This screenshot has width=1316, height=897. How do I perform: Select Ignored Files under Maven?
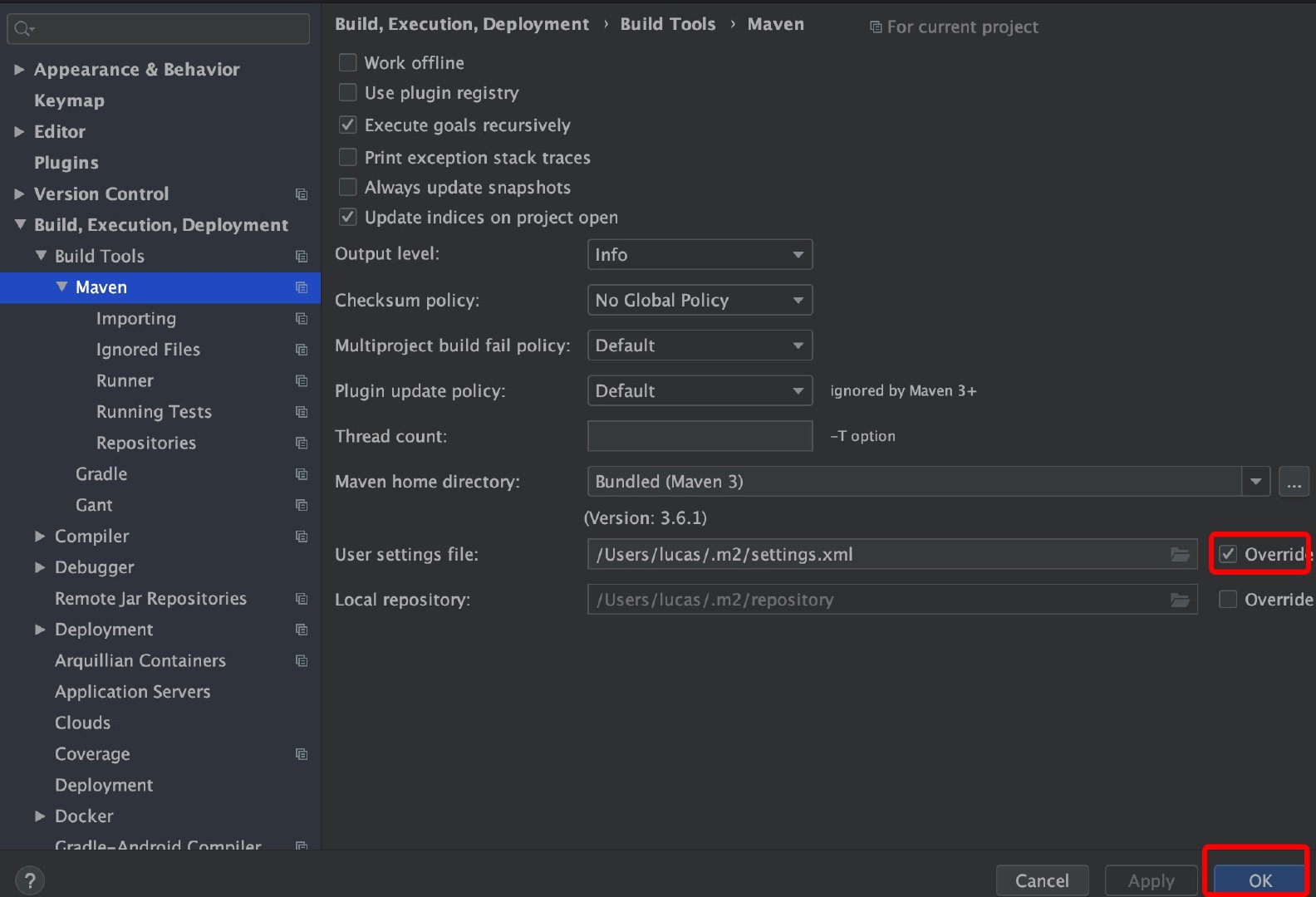[x=148, y=350]
